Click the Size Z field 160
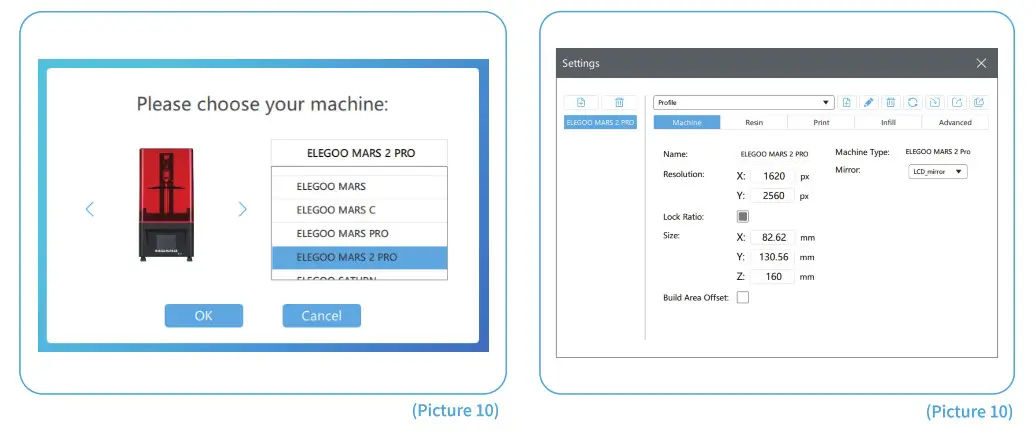 [x=772, y=277]
